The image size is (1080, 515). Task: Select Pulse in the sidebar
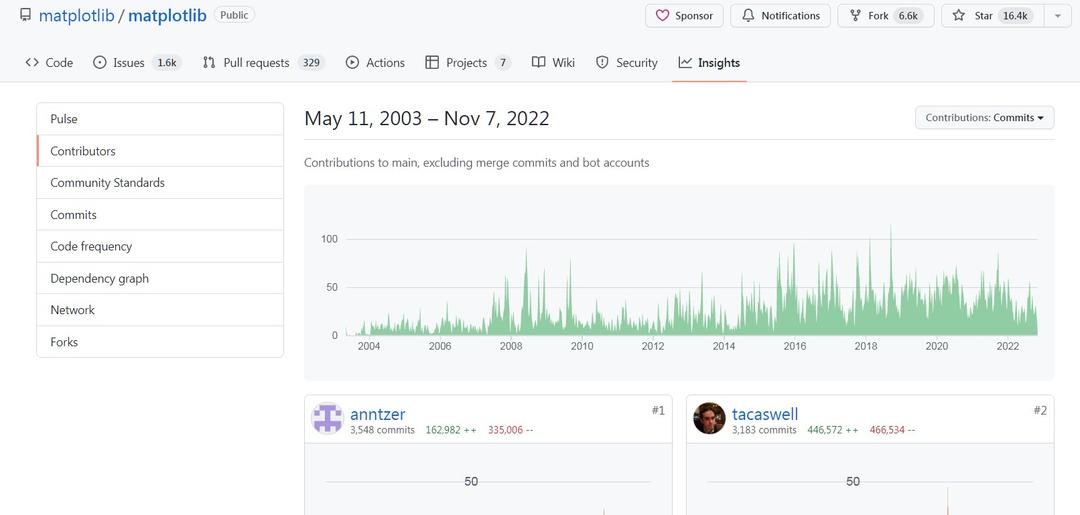coord(160,119)
